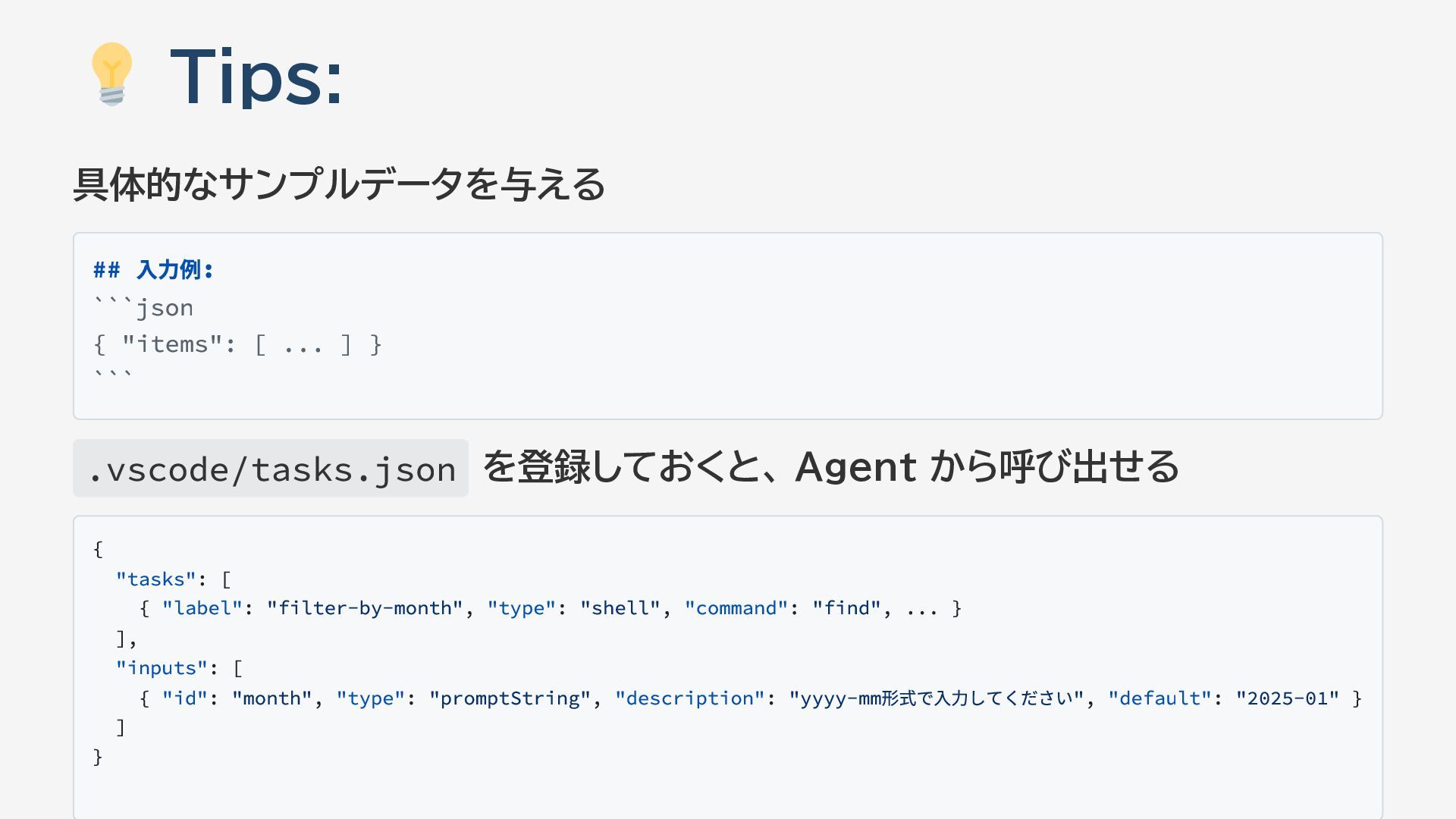The width and height of the screenshot is (1456, 819).
Task: Click the text "Agent から呼び出せる"
Action: pos(986,466)
